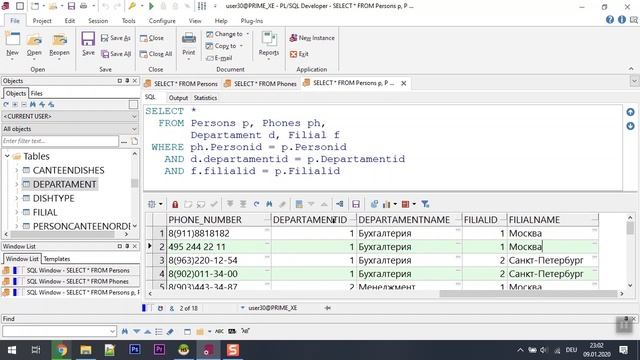640x360 pixels.
Task: Switch to the SELECT * FROM Phones tab
Action: click(x=260, y=84)
